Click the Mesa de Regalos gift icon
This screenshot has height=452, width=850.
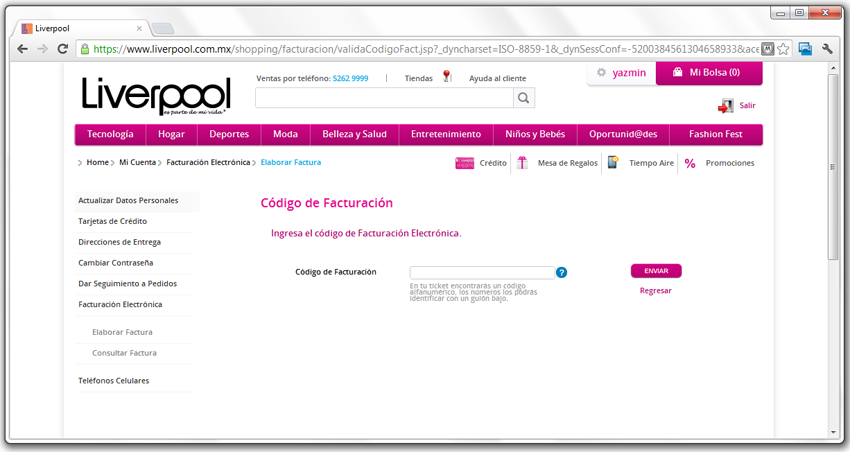pyautogui.click(x=522, y=163)
